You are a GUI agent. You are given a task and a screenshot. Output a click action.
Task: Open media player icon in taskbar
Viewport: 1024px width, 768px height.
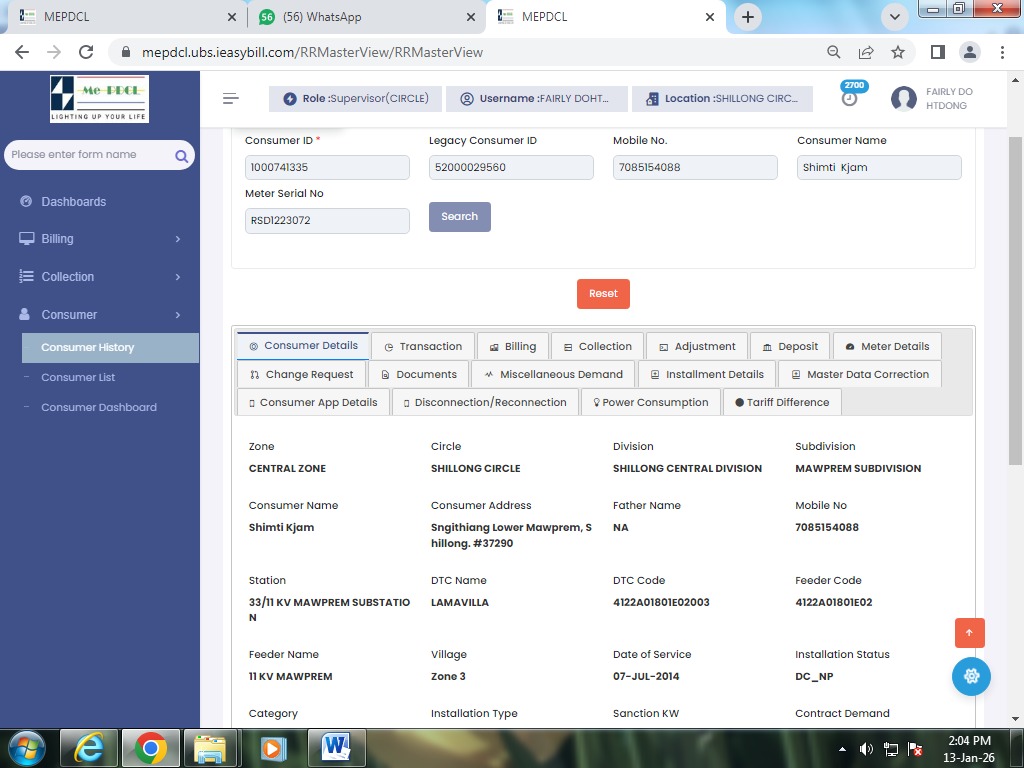[273, 748]
